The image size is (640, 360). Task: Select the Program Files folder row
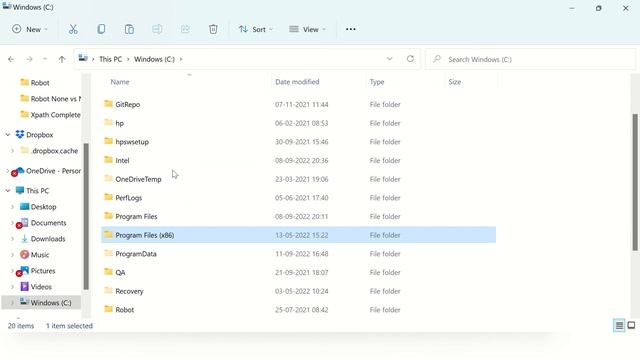298,216
